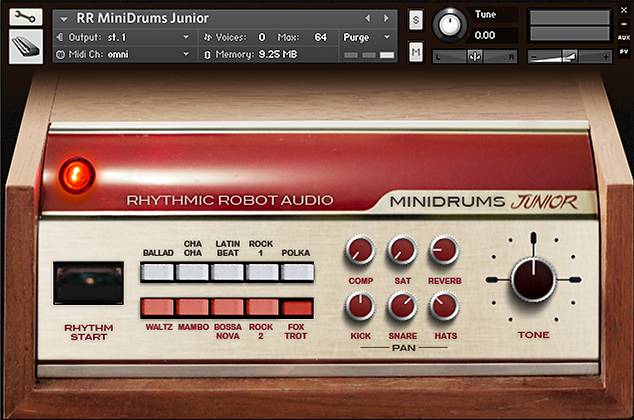Select the Rock 2 rhythm button
This screenshot has height=420, width=634.
(x=262, y=308)
